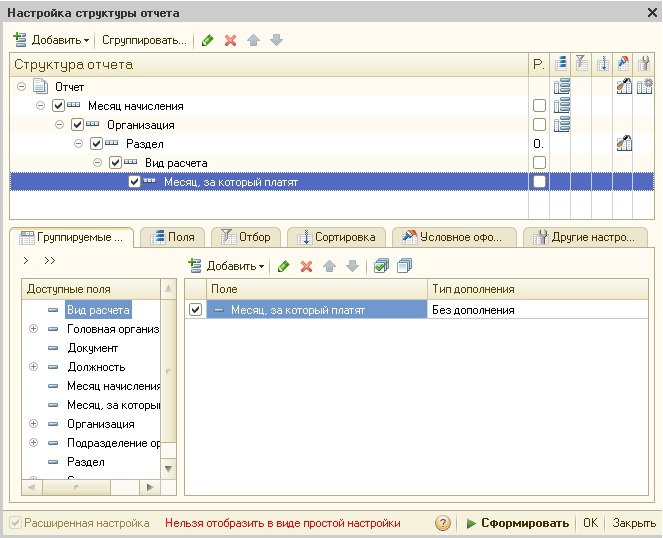This screenshot has width=663, height=538.
Task: Click the sorting column header icon
Action: click(603, 64)
